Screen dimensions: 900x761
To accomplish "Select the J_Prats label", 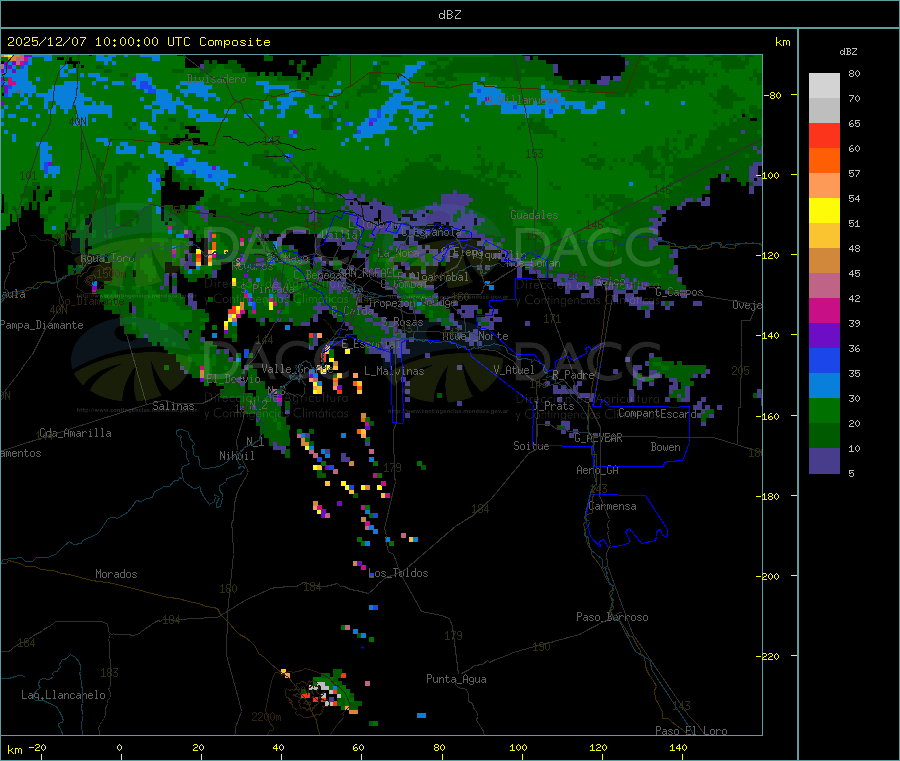I will (x=554, y=406).
